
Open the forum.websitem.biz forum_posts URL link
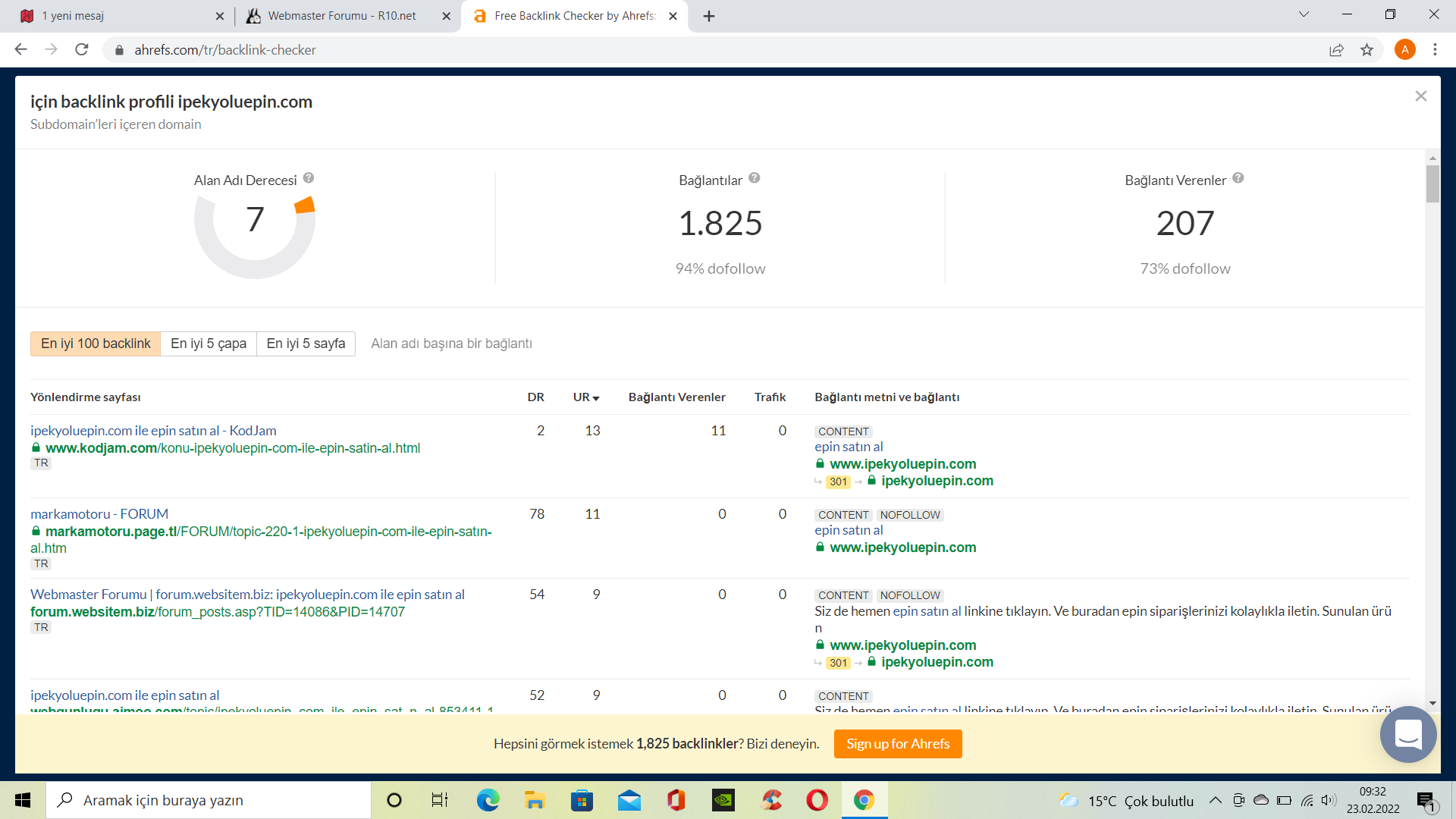click(x=218, y=612)
